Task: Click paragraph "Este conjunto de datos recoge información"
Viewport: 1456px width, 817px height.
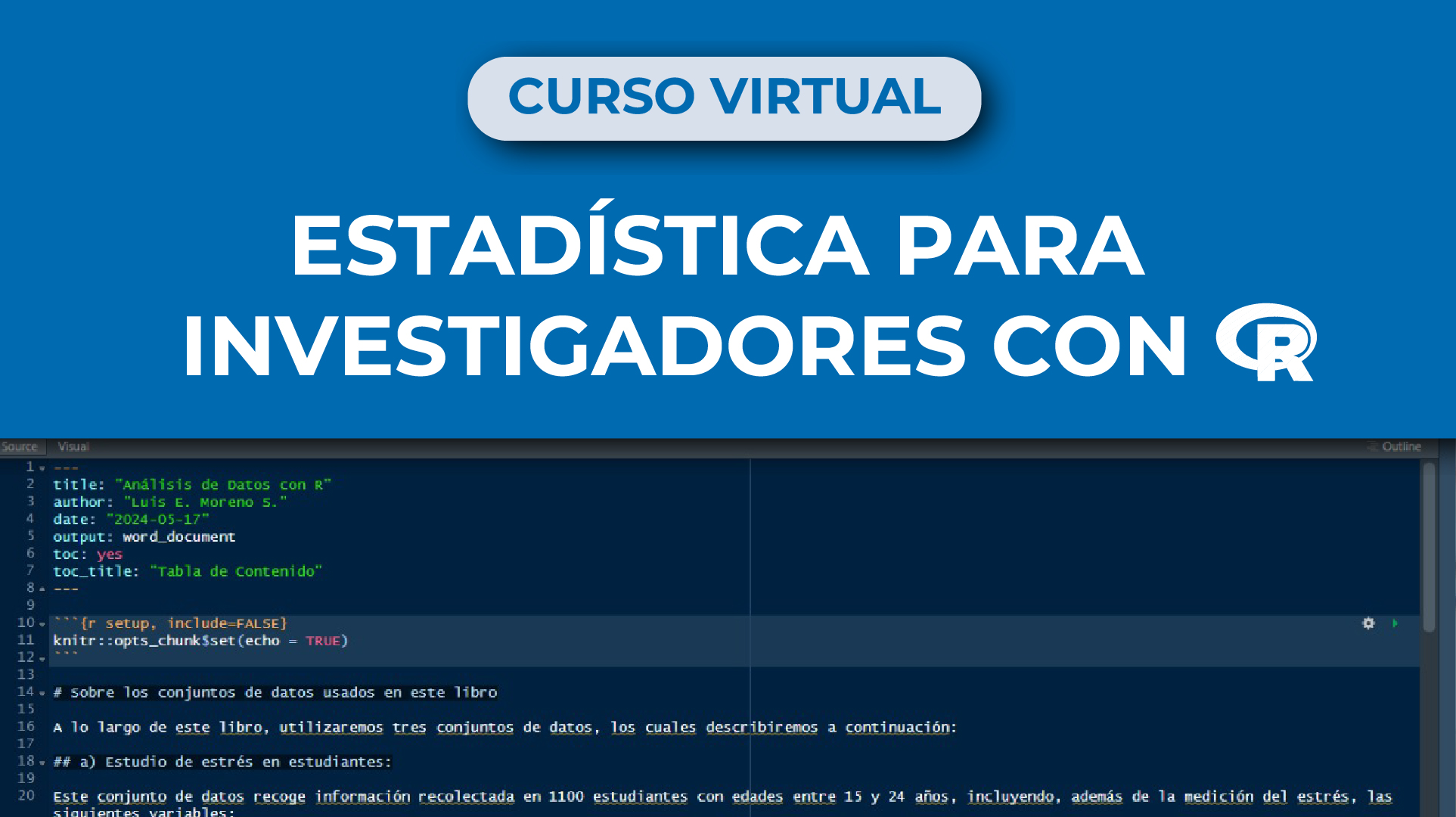Action: (x=722, y=804)
